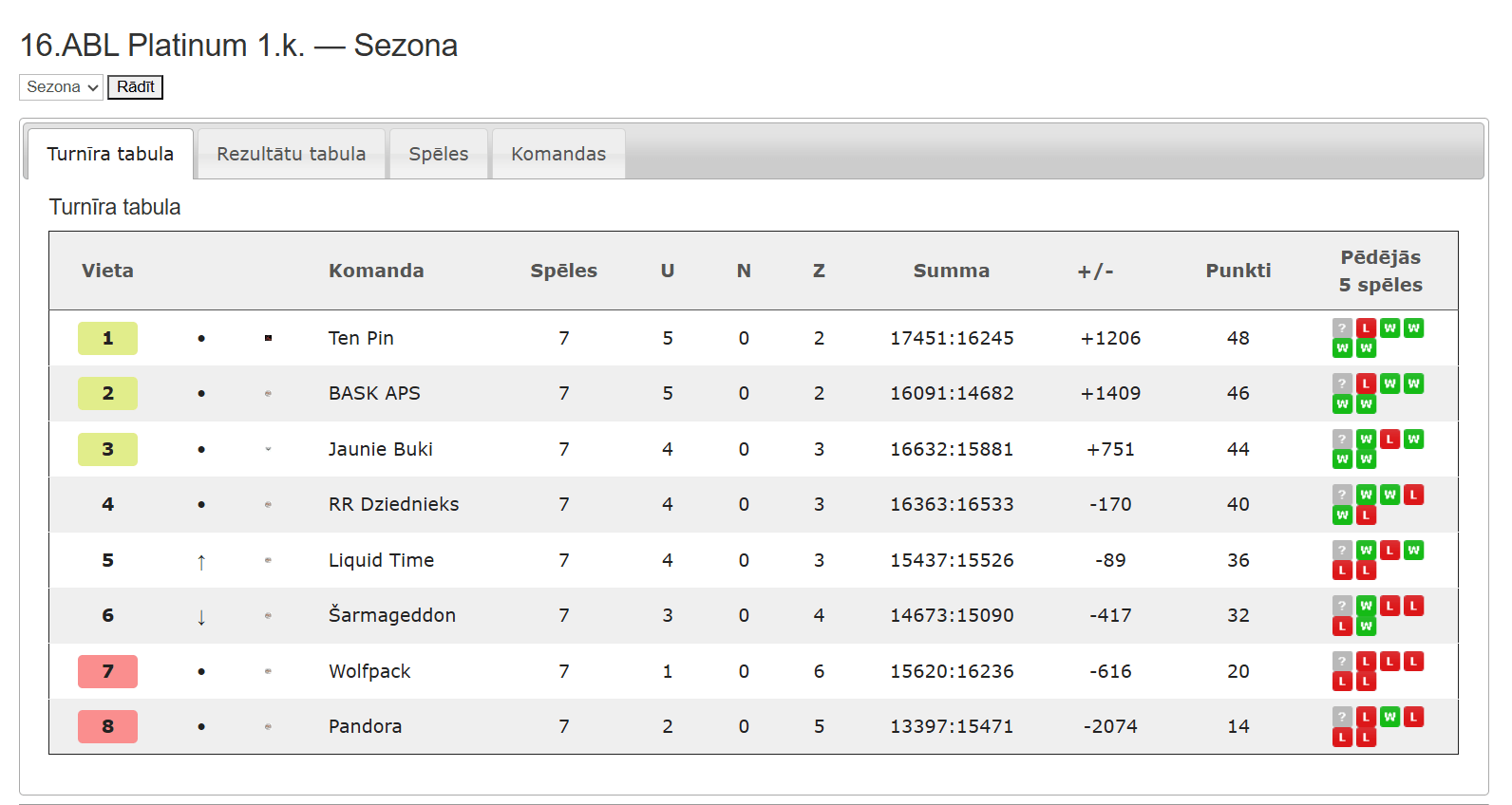Image resolution: width=1512 pixels, height=805 pixels.
Task: Switch to the Rezultātu tabula tab
Action: [x=291, y=154]
